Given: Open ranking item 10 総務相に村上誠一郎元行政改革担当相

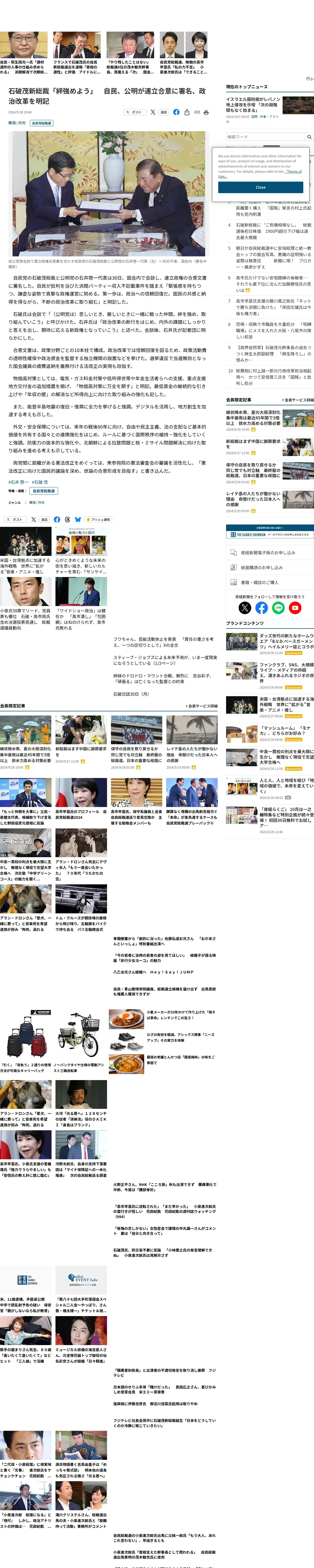Looking at the screenshot, I should click(x=274, y=377).
